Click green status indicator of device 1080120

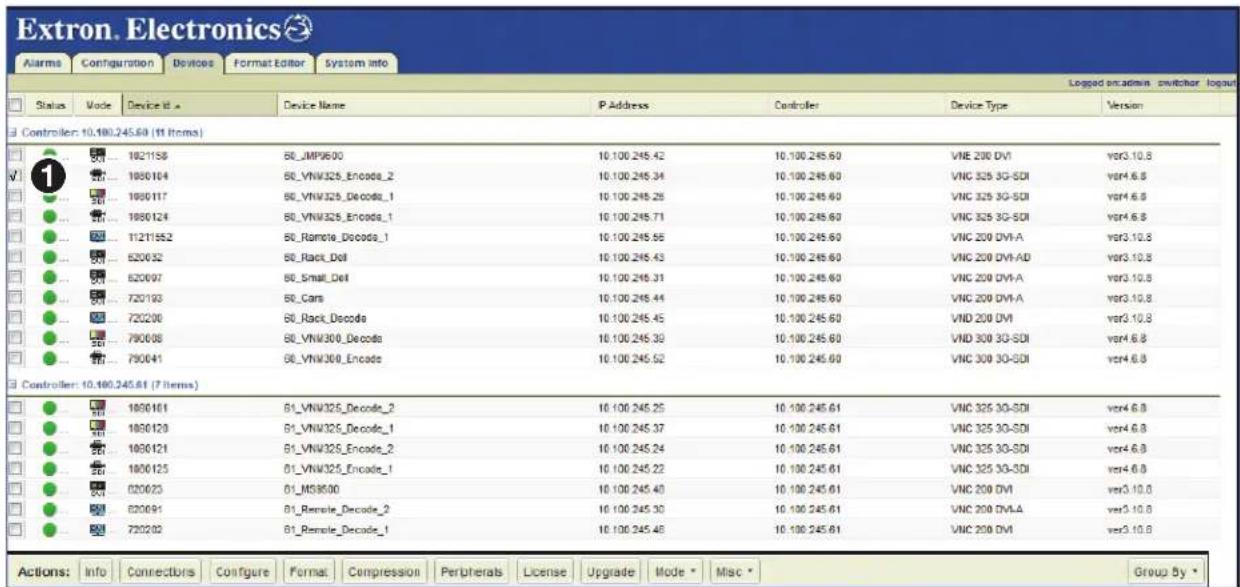[50, 429]
